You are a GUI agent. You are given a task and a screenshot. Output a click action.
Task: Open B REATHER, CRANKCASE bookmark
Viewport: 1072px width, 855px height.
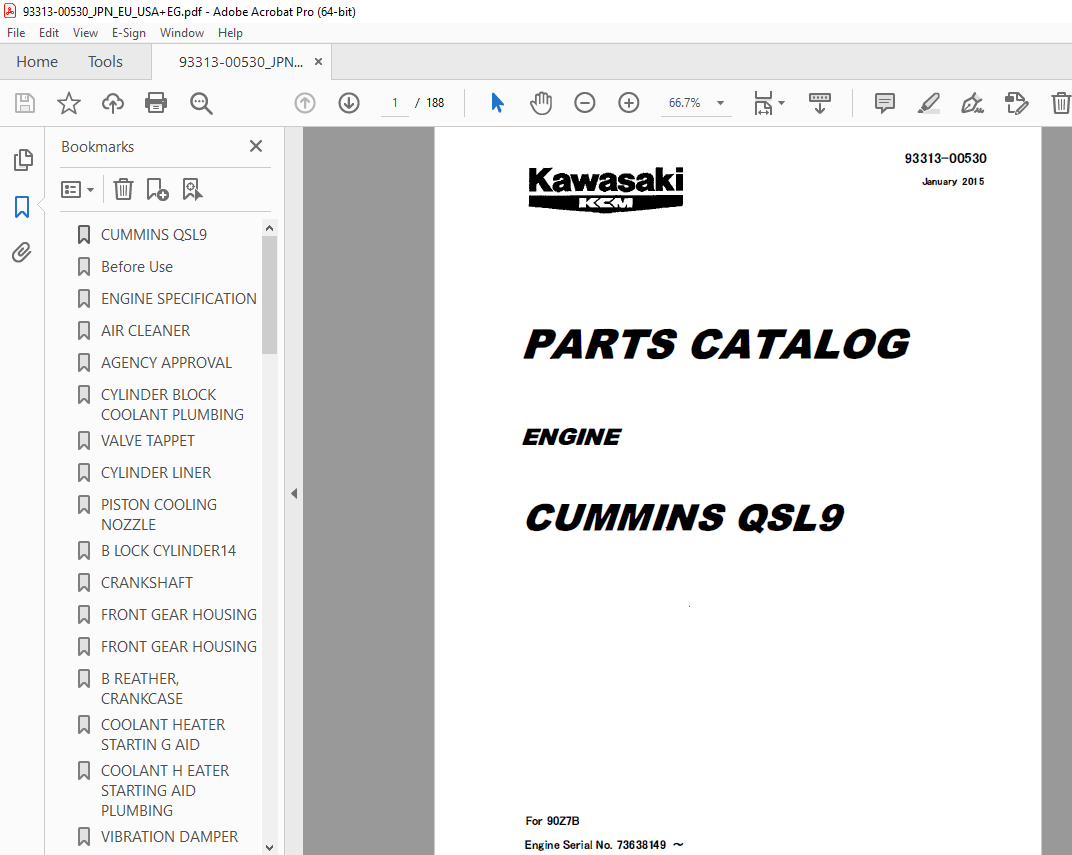(142, 688)
